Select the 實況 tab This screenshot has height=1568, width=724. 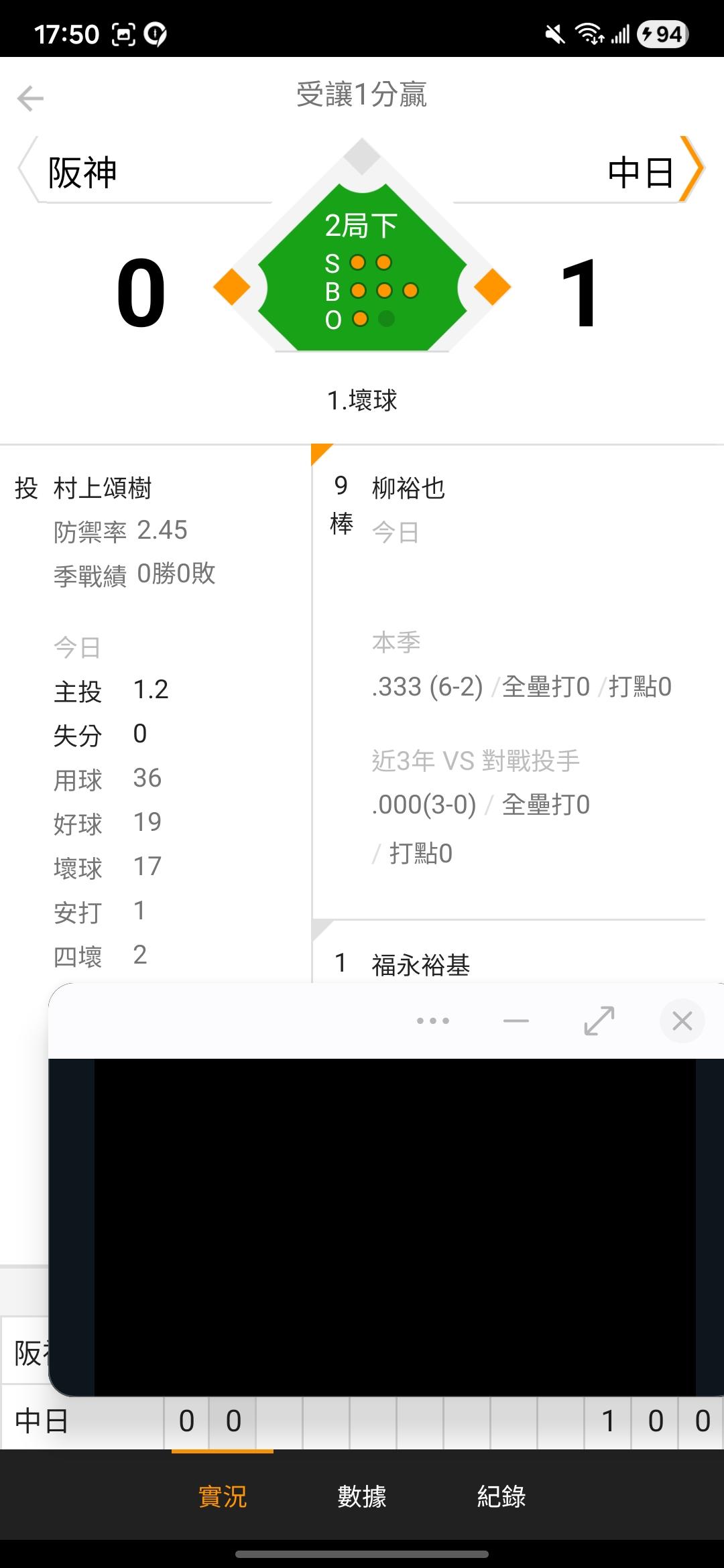(223, 1496)
